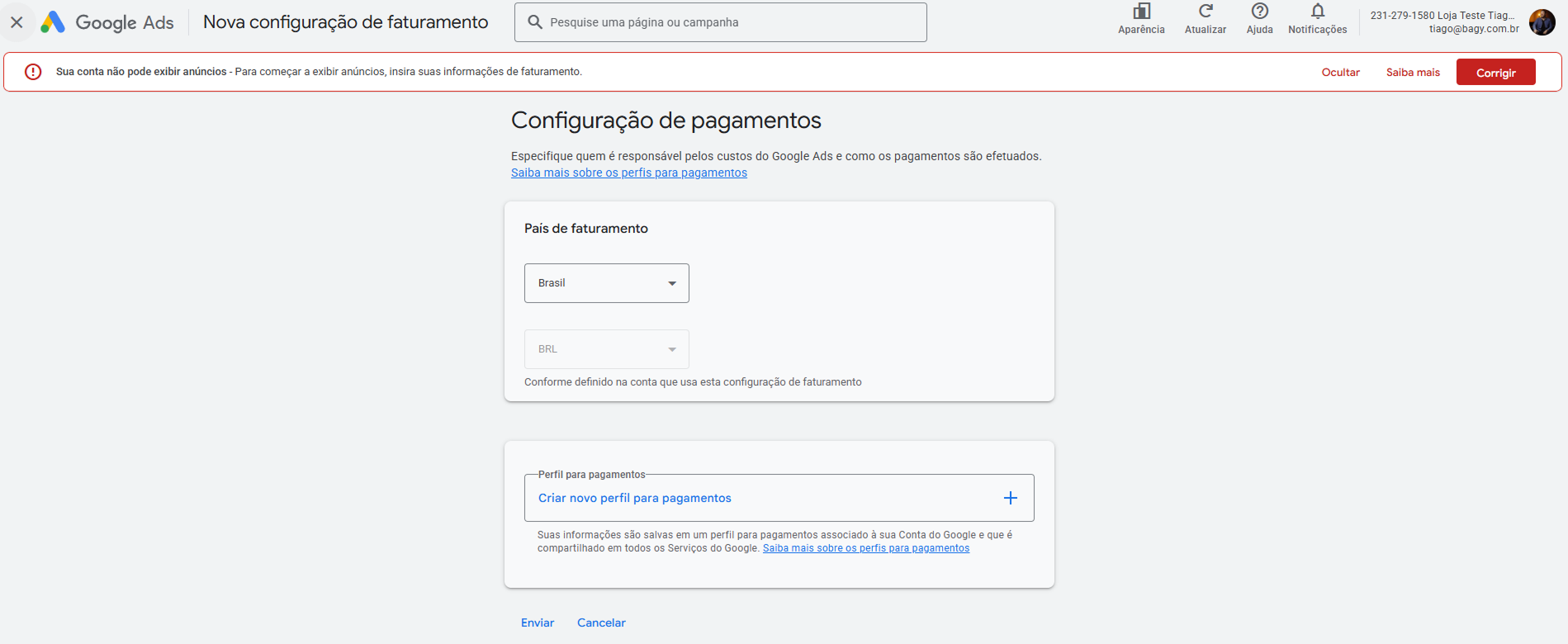Image resolution: width=1568 pixels, height=644 pixels.
Task: Click Saiba mais in the alert banner
Action: coord(1413,73)
